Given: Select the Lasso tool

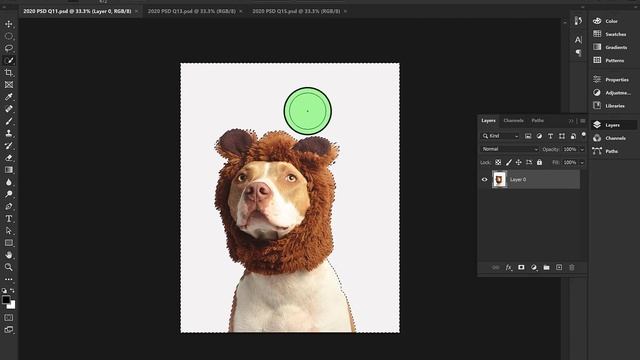Looking at the screenshot, I should tap(9, 48).
